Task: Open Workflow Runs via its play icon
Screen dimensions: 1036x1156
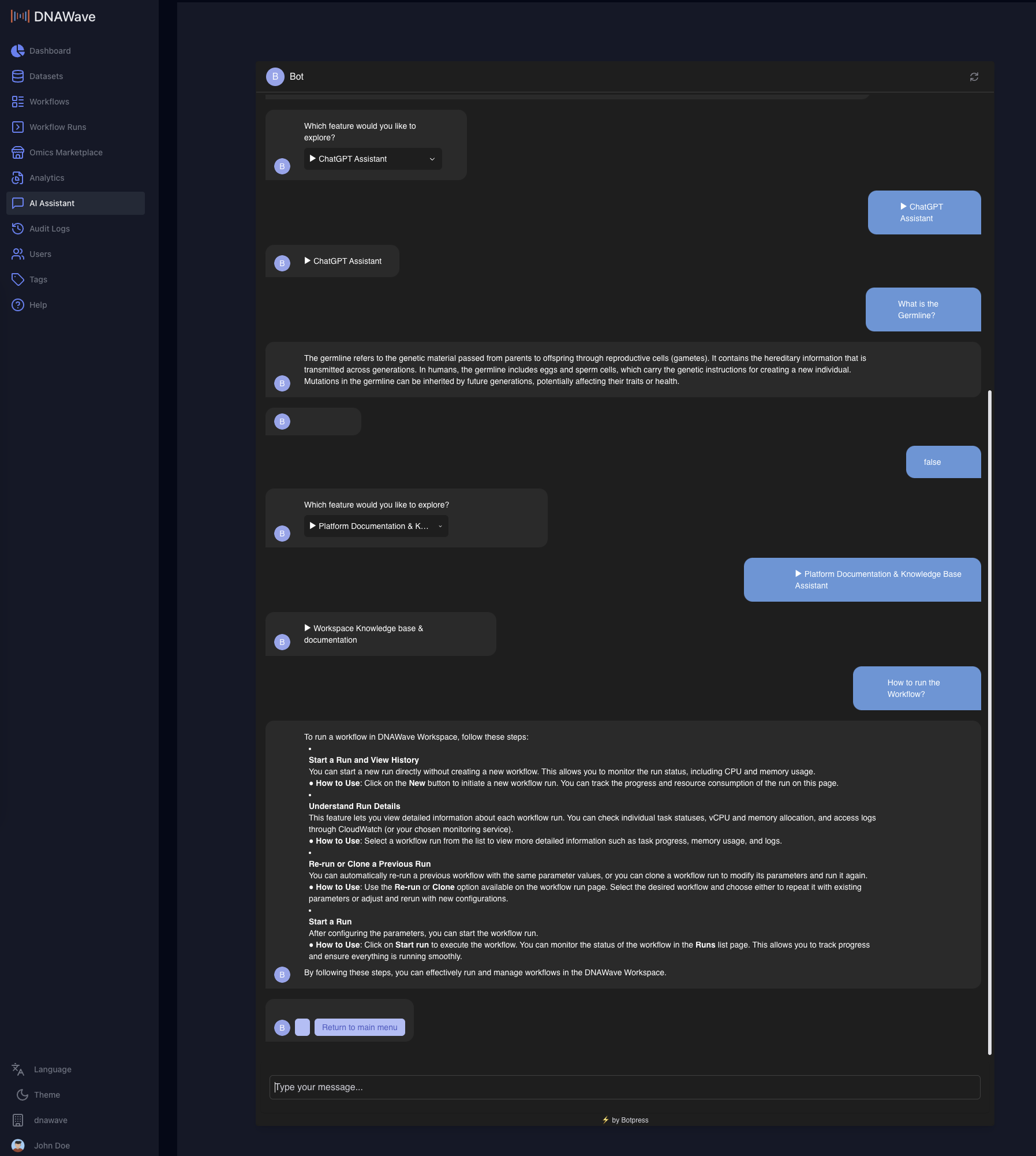Action: click(18, 126)
